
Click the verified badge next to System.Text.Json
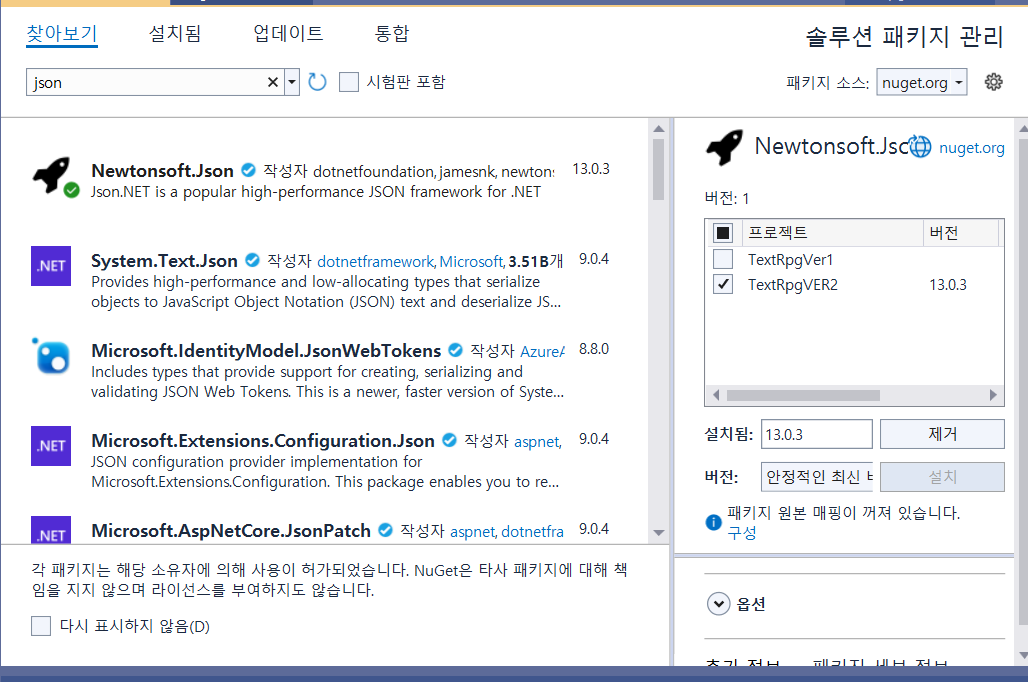(252, 260)
